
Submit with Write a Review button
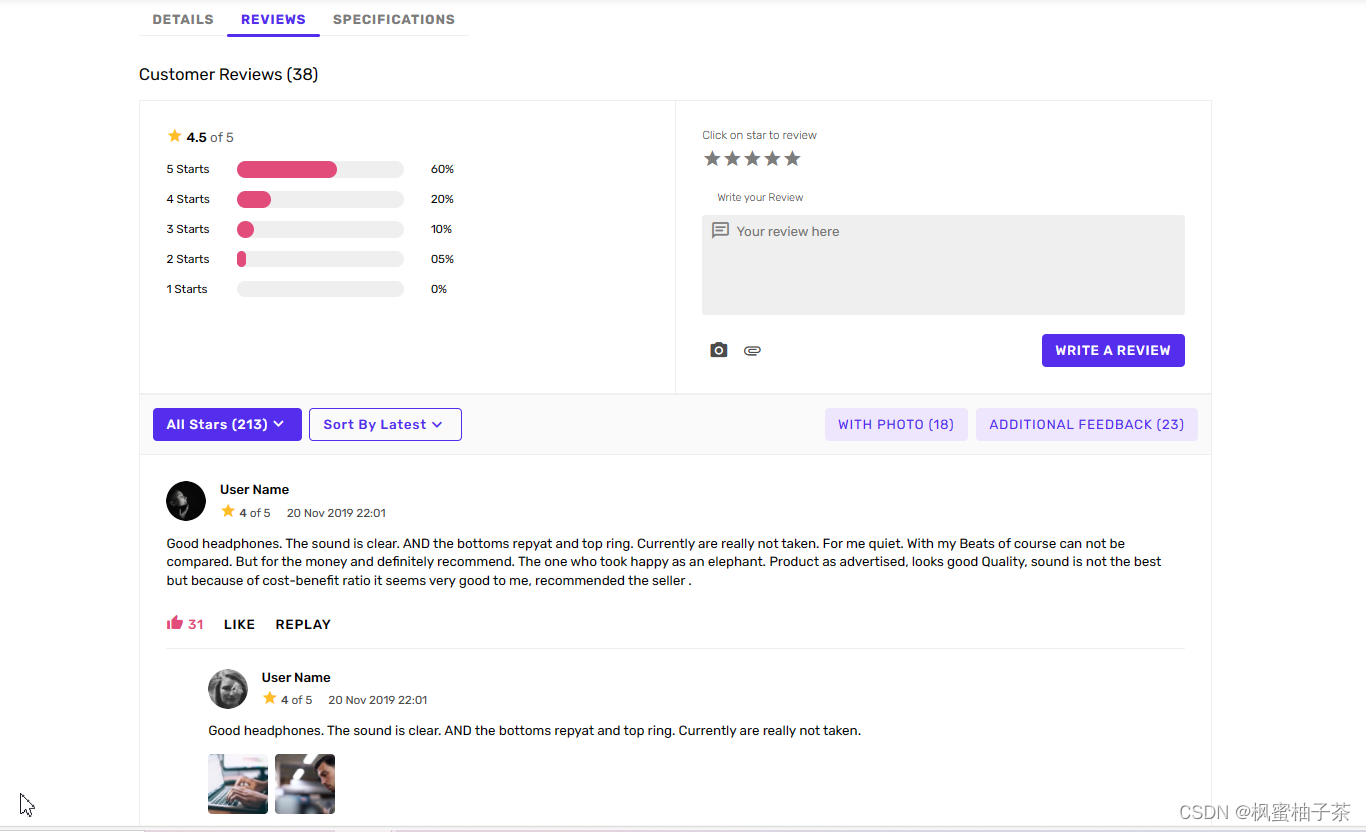pos(1113,350)
